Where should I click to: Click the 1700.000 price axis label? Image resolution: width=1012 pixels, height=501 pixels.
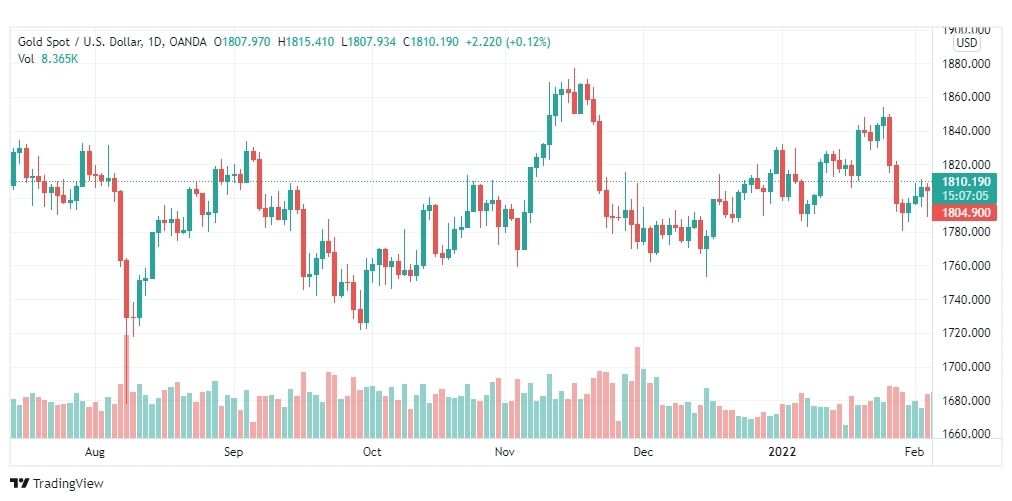point(966,367)
